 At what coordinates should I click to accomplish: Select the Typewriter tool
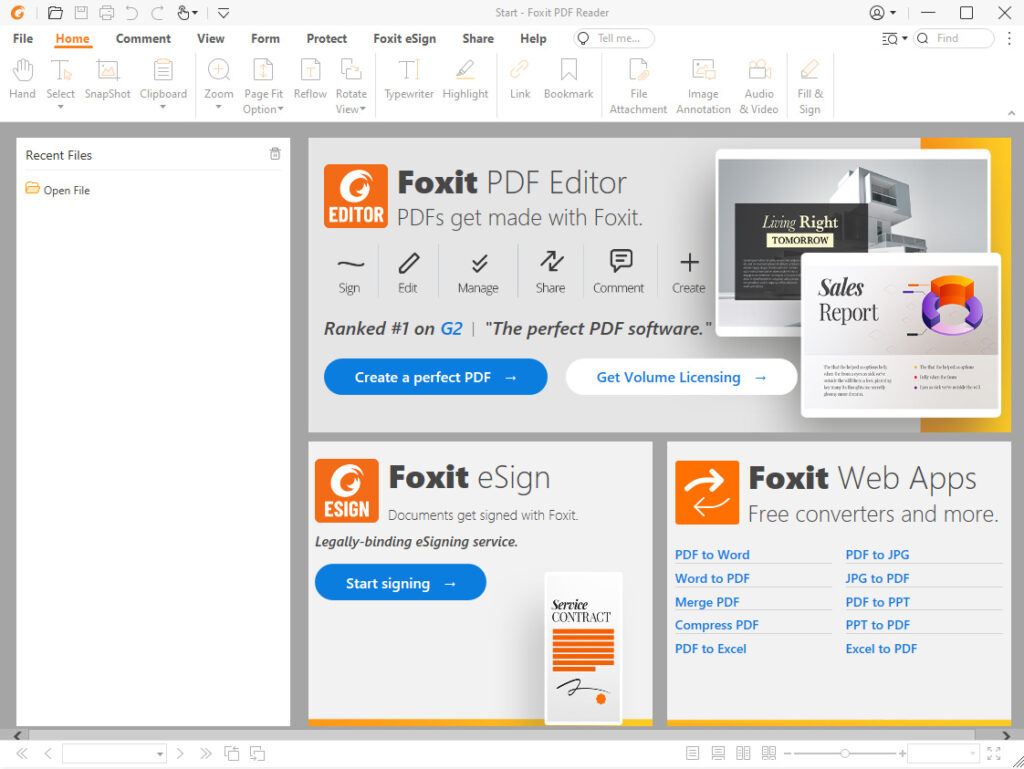coord(409,79)
